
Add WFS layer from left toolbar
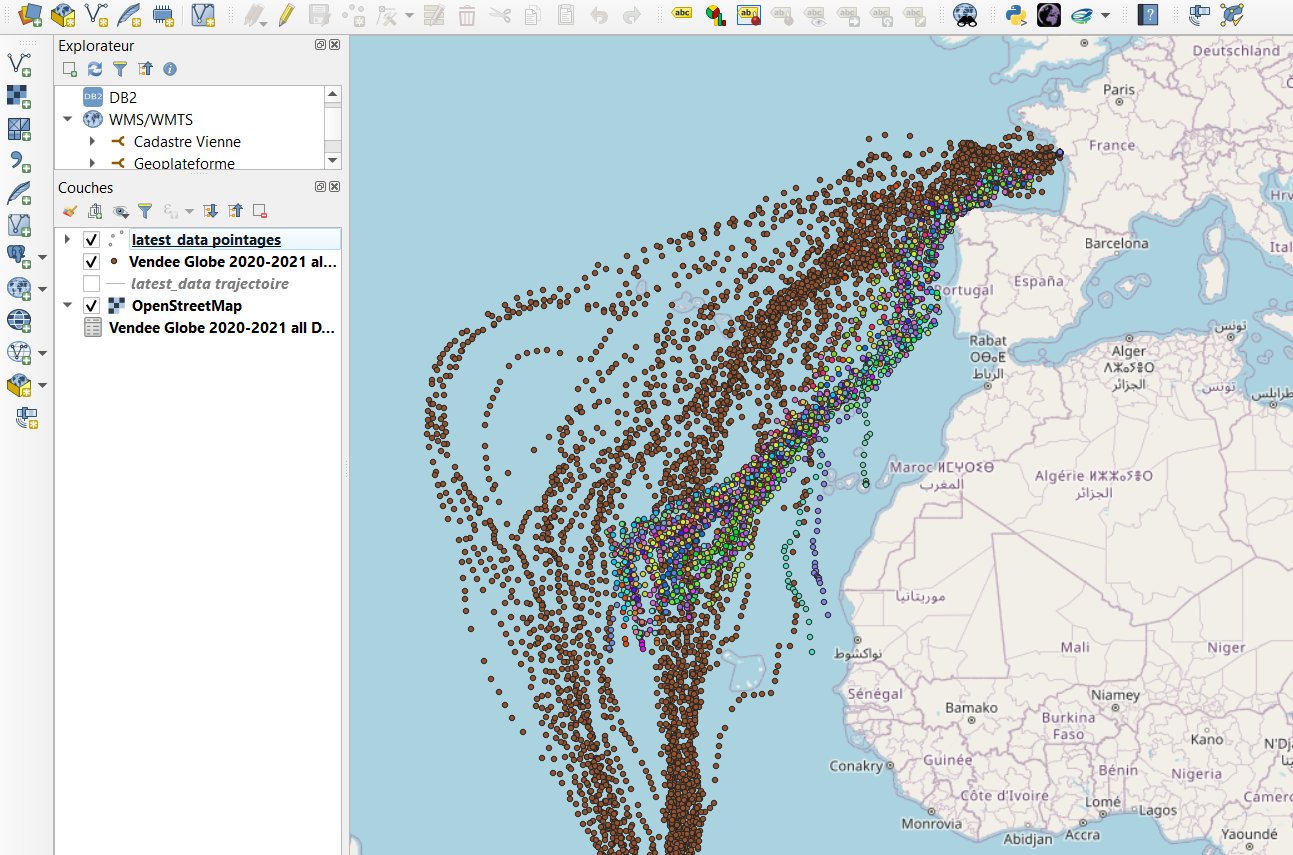point(18,352)
